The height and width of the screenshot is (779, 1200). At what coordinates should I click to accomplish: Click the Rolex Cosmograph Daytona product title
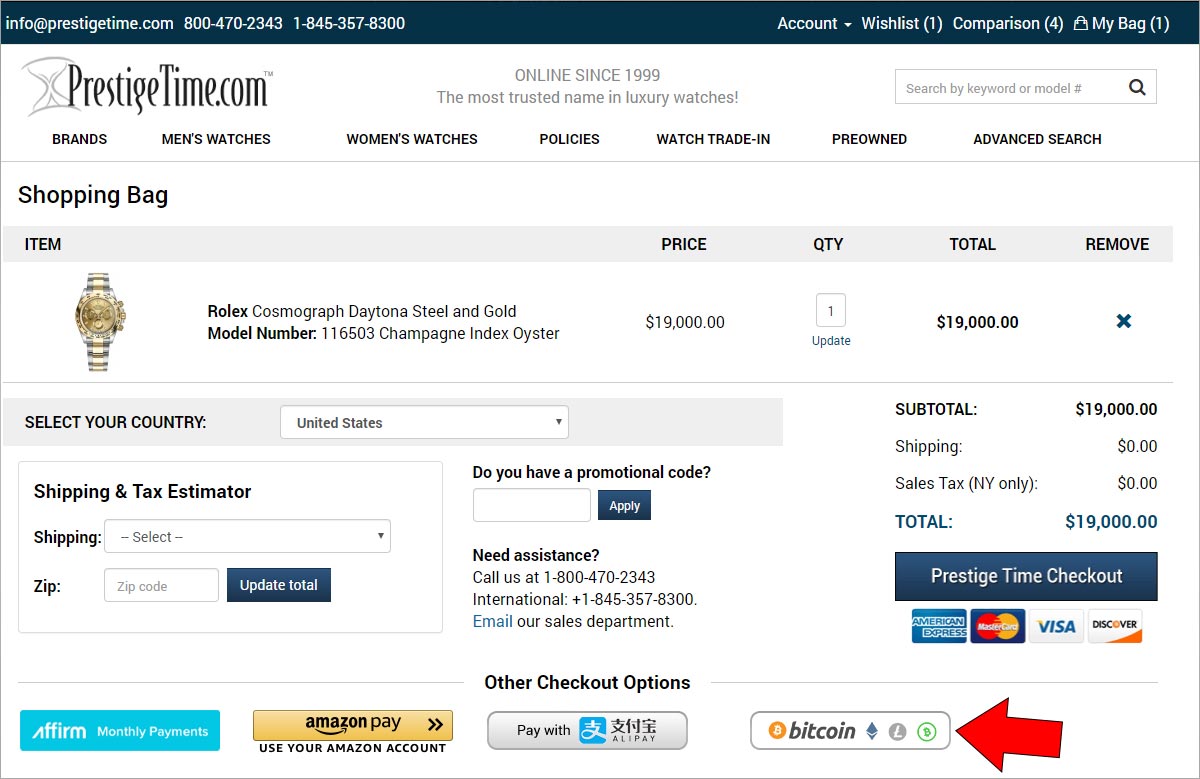tap(362, 311)
